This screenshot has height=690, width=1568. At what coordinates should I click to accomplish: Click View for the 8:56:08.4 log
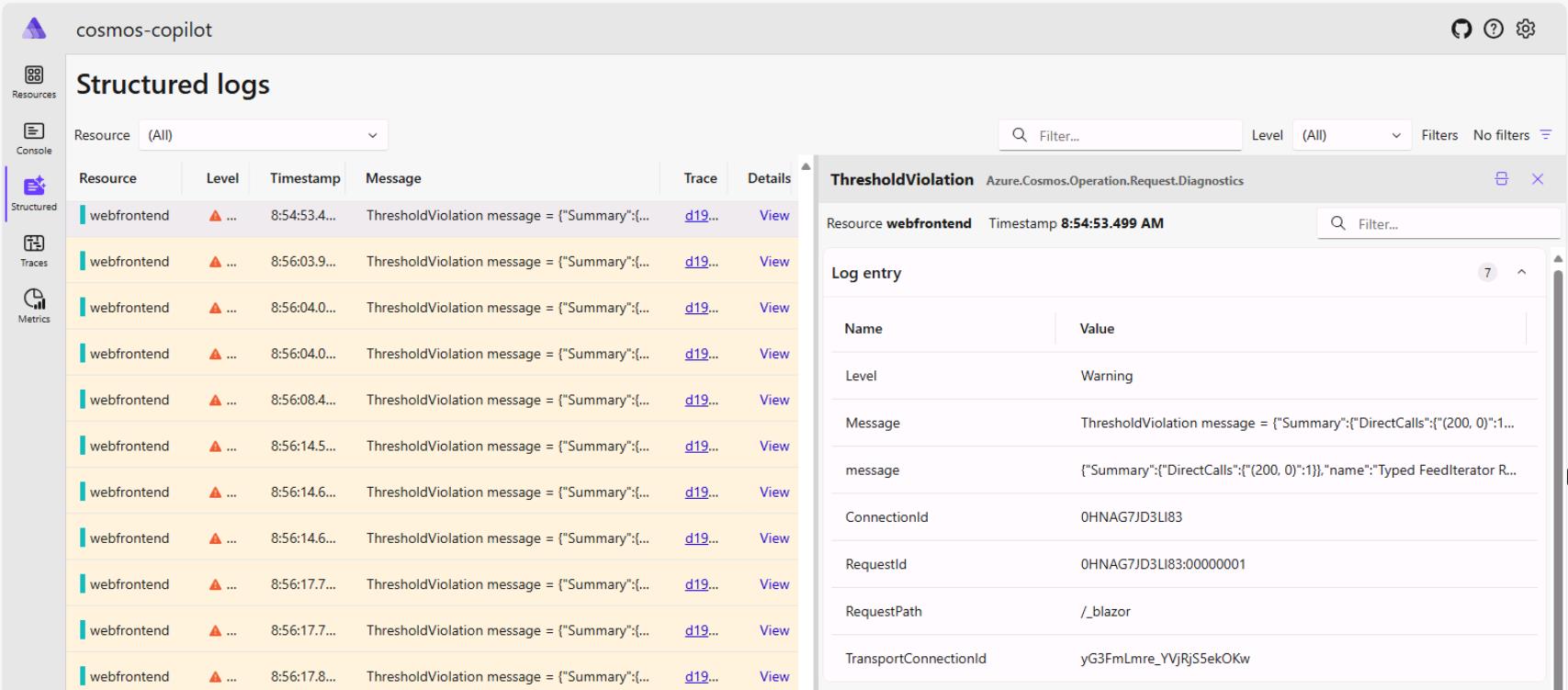coord(774,400)
